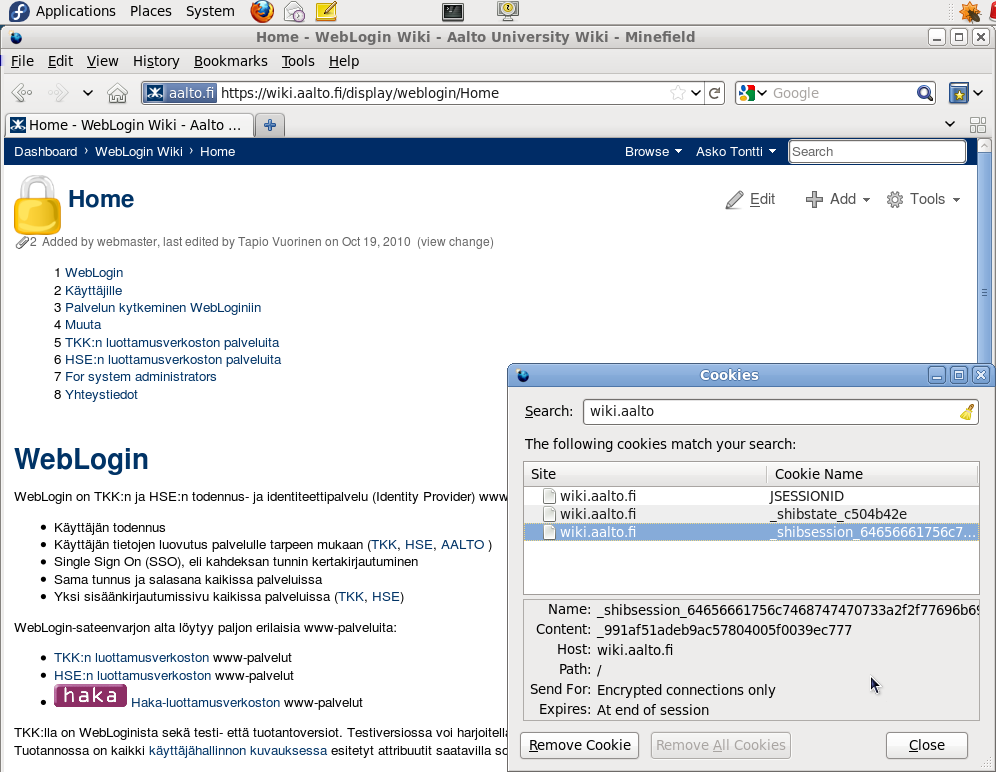Open the browser home page button
Viewport: 996px width, 772px height.
(117, 93)
